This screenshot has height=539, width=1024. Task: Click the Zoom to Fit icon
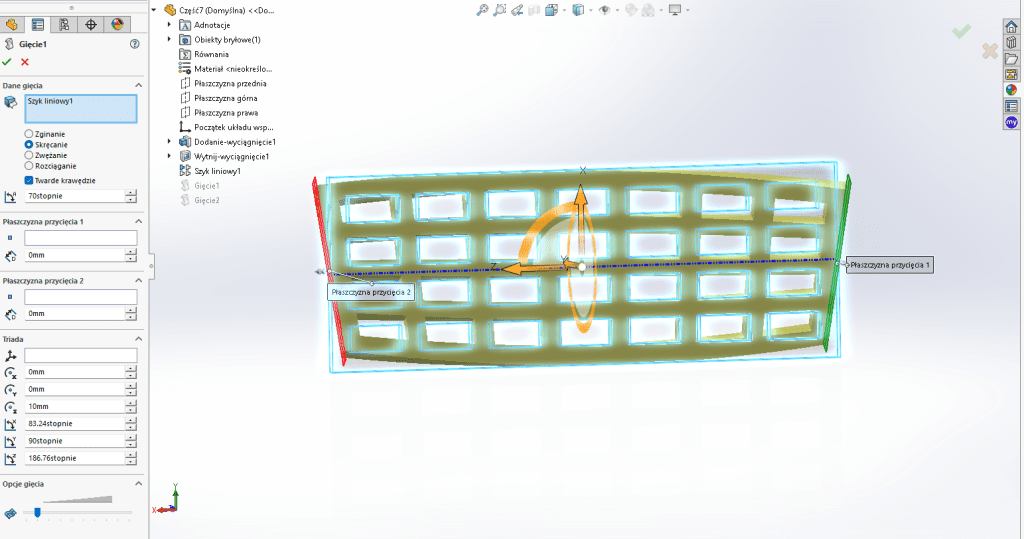482,10
